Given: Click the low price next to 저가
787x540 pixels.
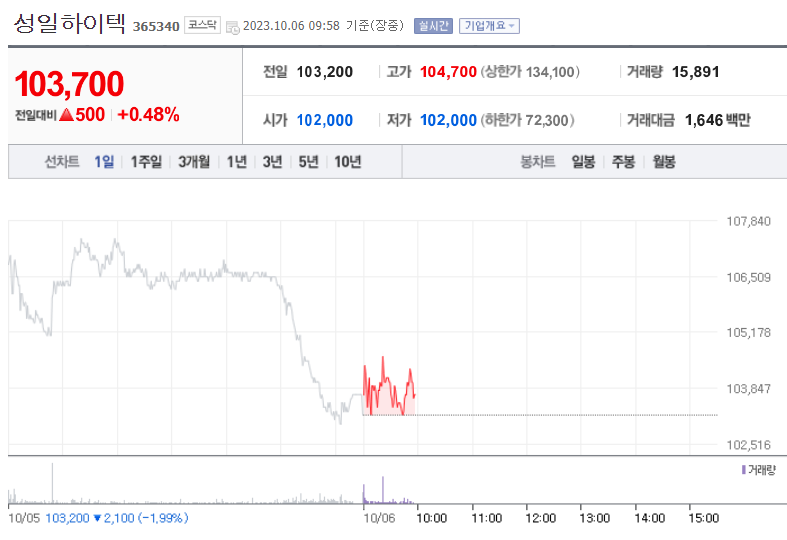Looking at the screenshot, I should 448,120.
